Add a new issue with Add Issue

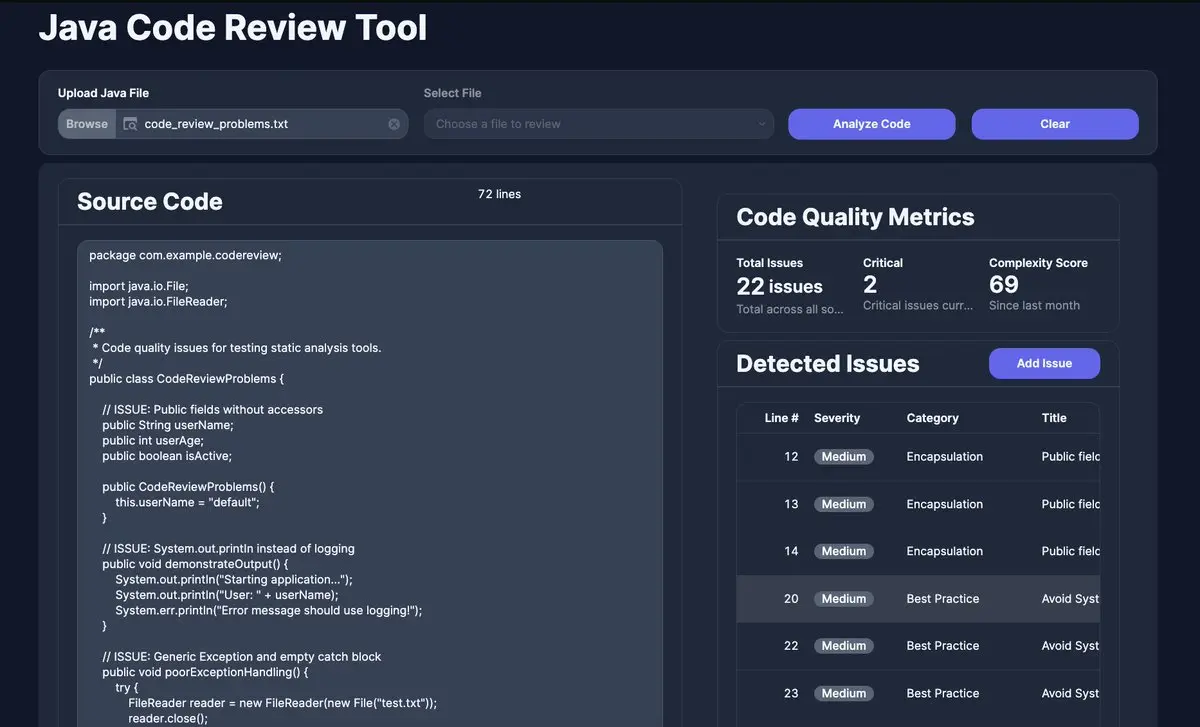coord(1043,363)
